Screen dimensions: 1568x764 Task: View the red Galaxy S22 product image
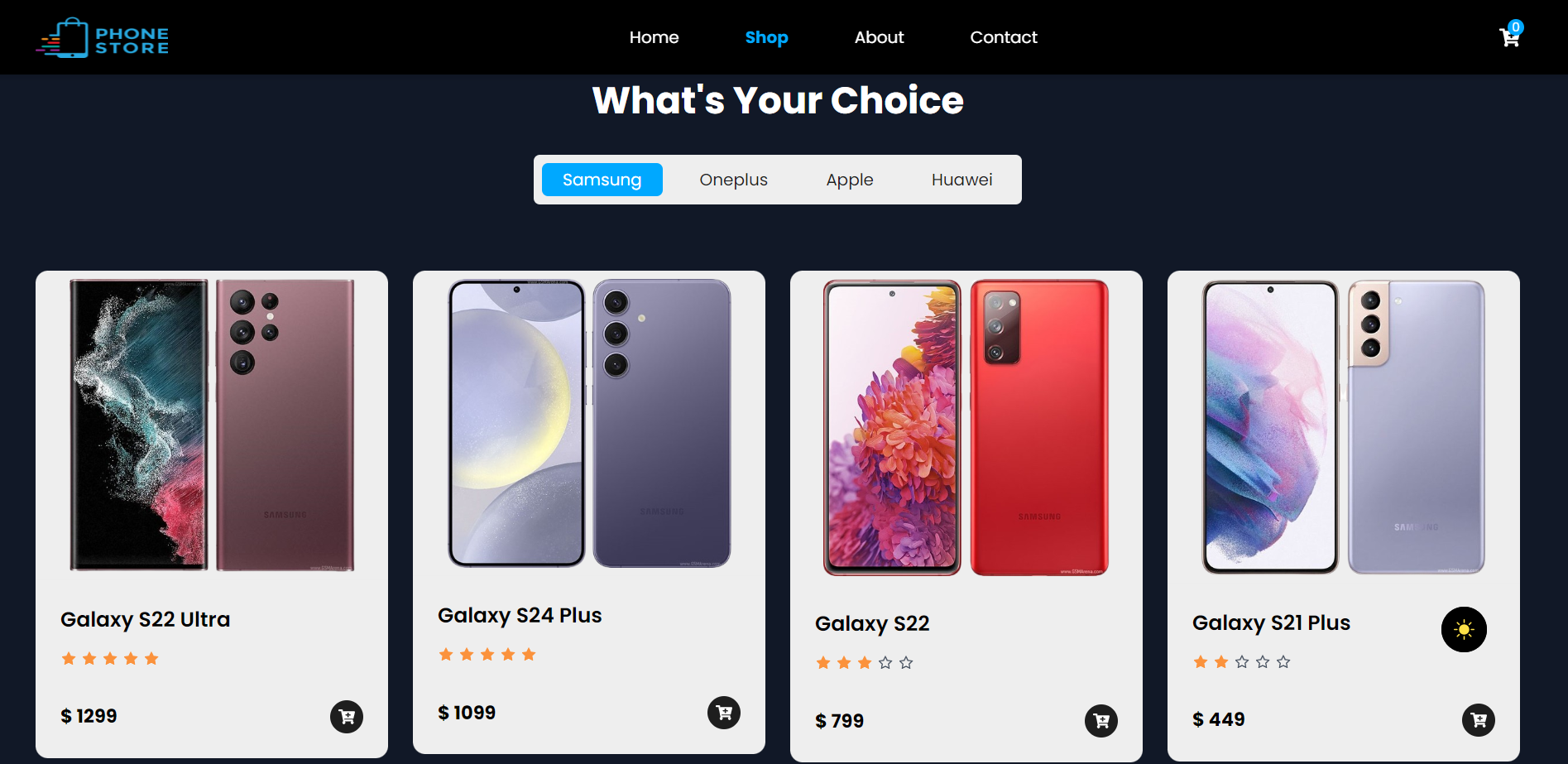click(966, 428)
